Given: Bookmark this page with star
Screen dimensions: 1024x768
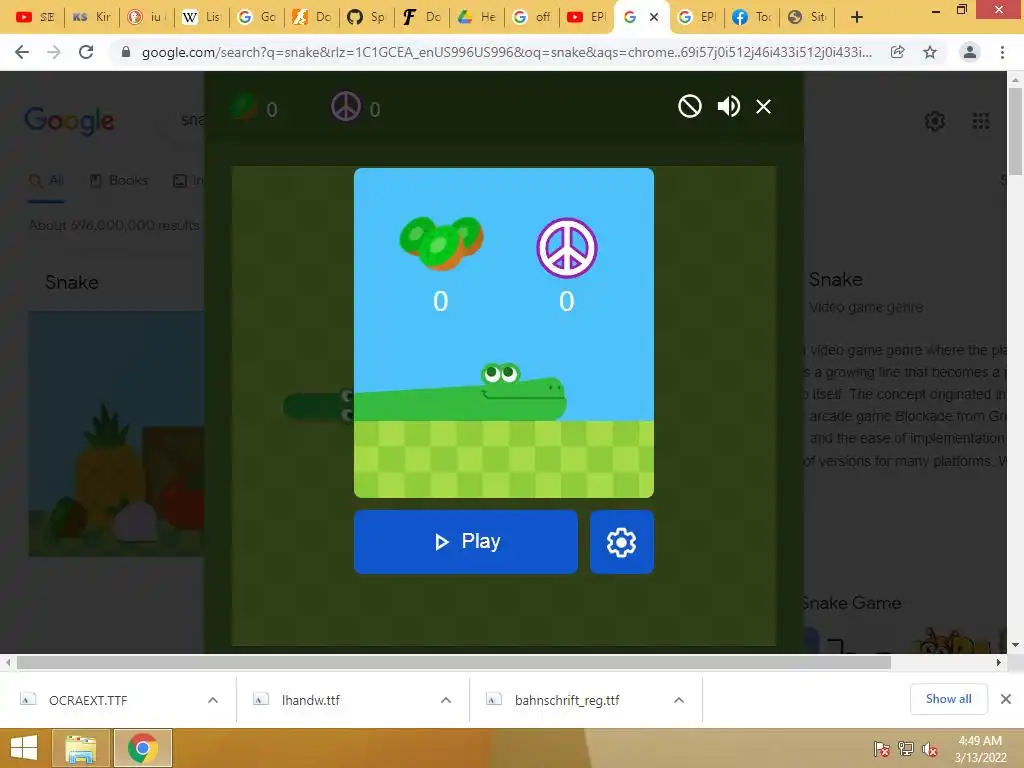Looking at the screenshot, I should tap(930, 52).
